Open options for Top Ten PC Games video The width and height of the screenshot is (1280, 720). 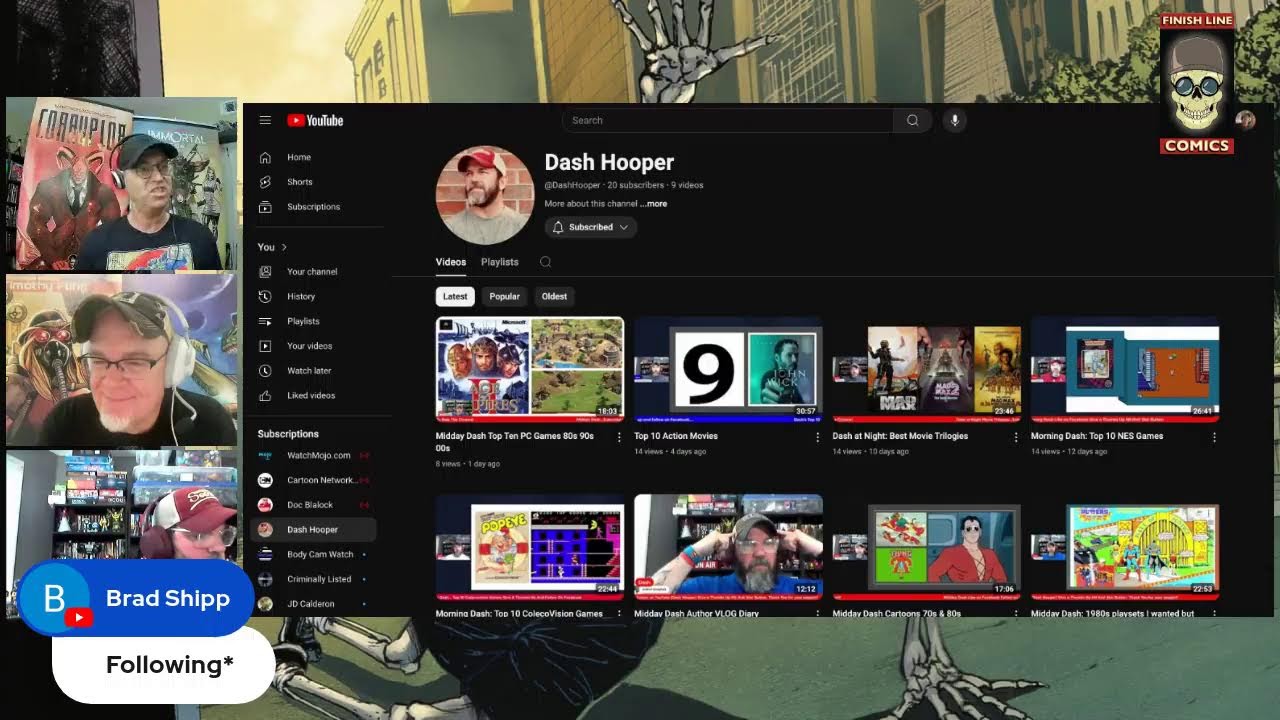click(619, 437)
